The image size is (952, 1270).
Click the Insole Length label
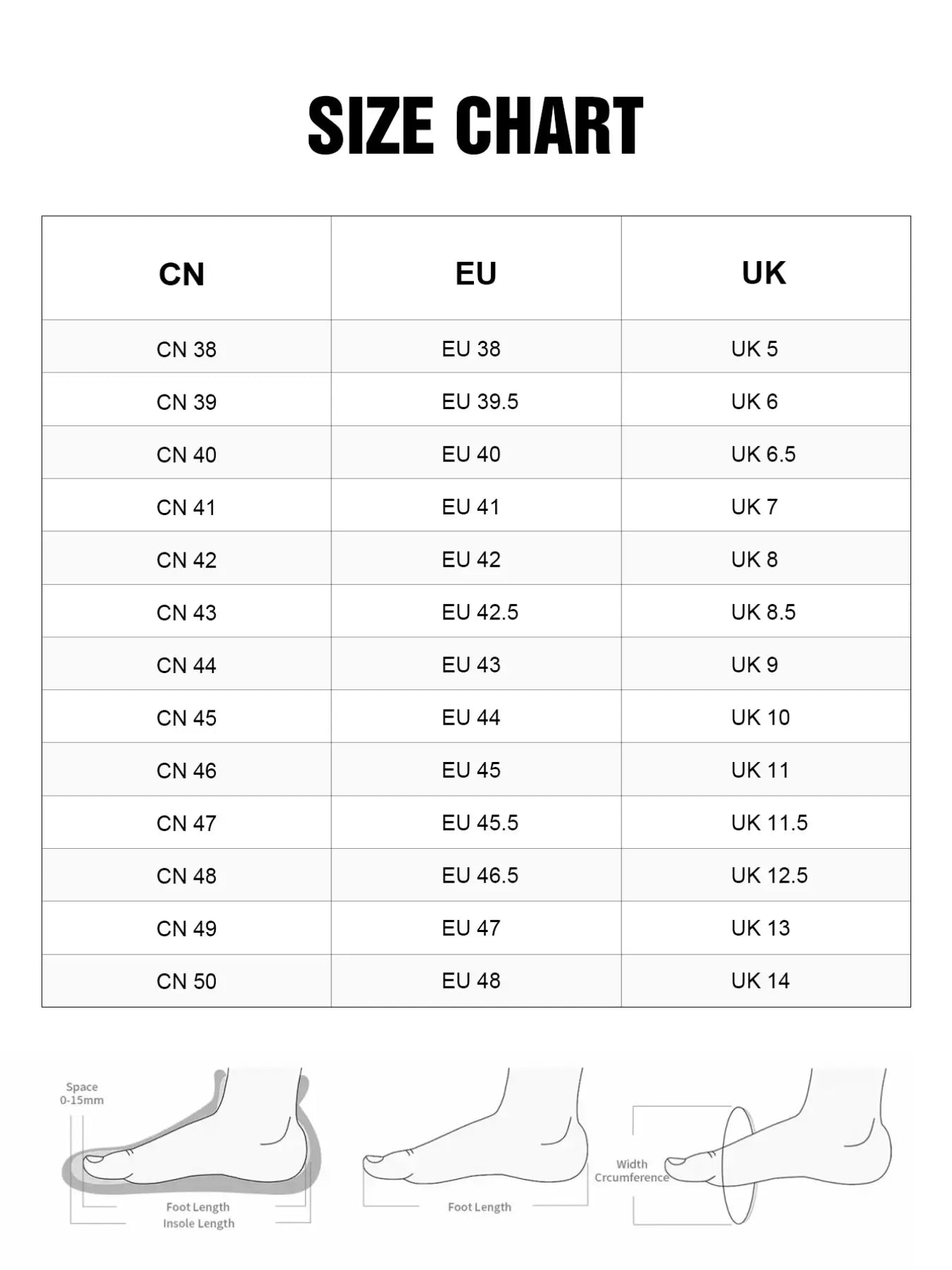tap(199, 1223)
